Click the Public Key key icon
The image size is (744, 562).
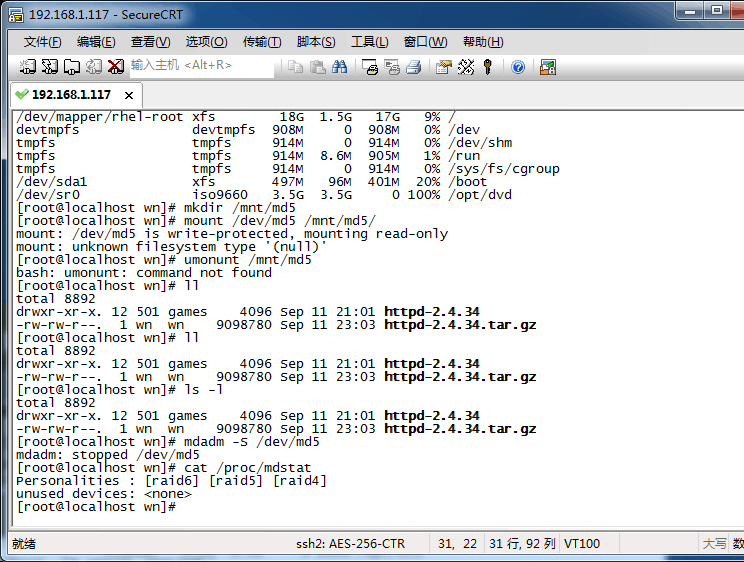coord(488,67)
